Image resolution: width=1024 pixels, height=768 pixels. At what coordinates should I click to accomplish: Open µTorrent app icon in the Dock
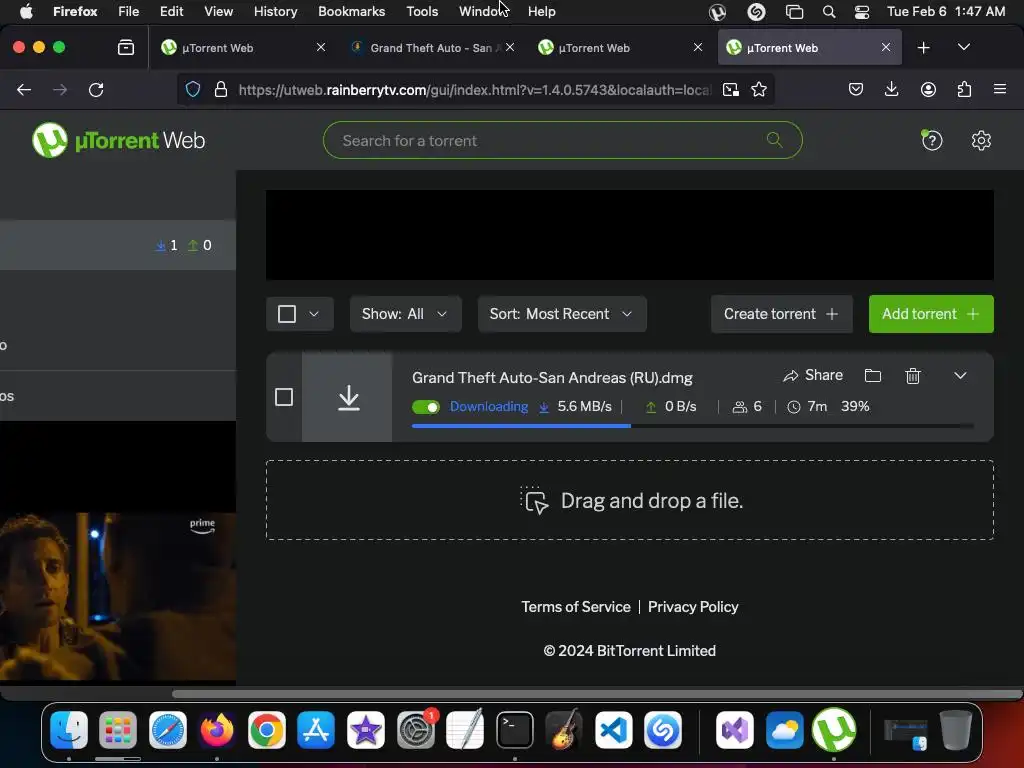tap(834, 730)
